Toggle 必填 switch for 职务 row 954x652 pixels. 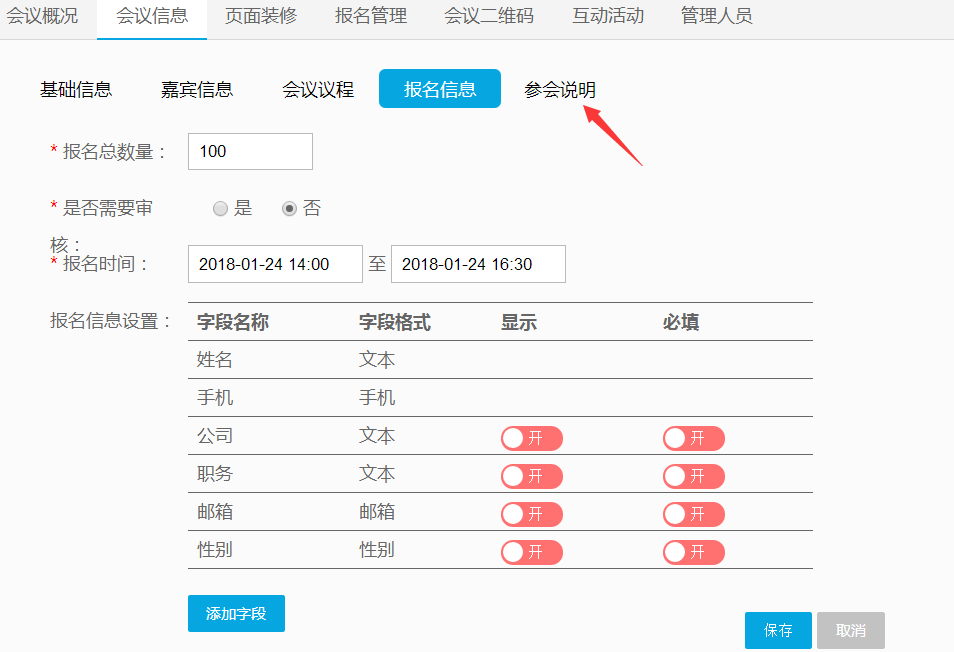(694, 476)
